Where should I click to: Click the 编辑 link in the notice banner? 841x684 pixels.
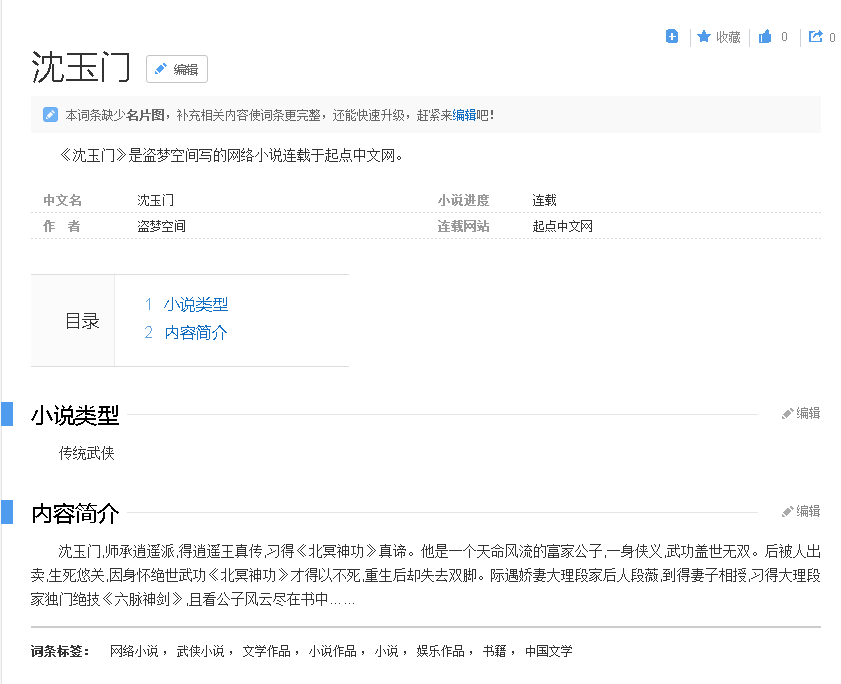(464, 115)
